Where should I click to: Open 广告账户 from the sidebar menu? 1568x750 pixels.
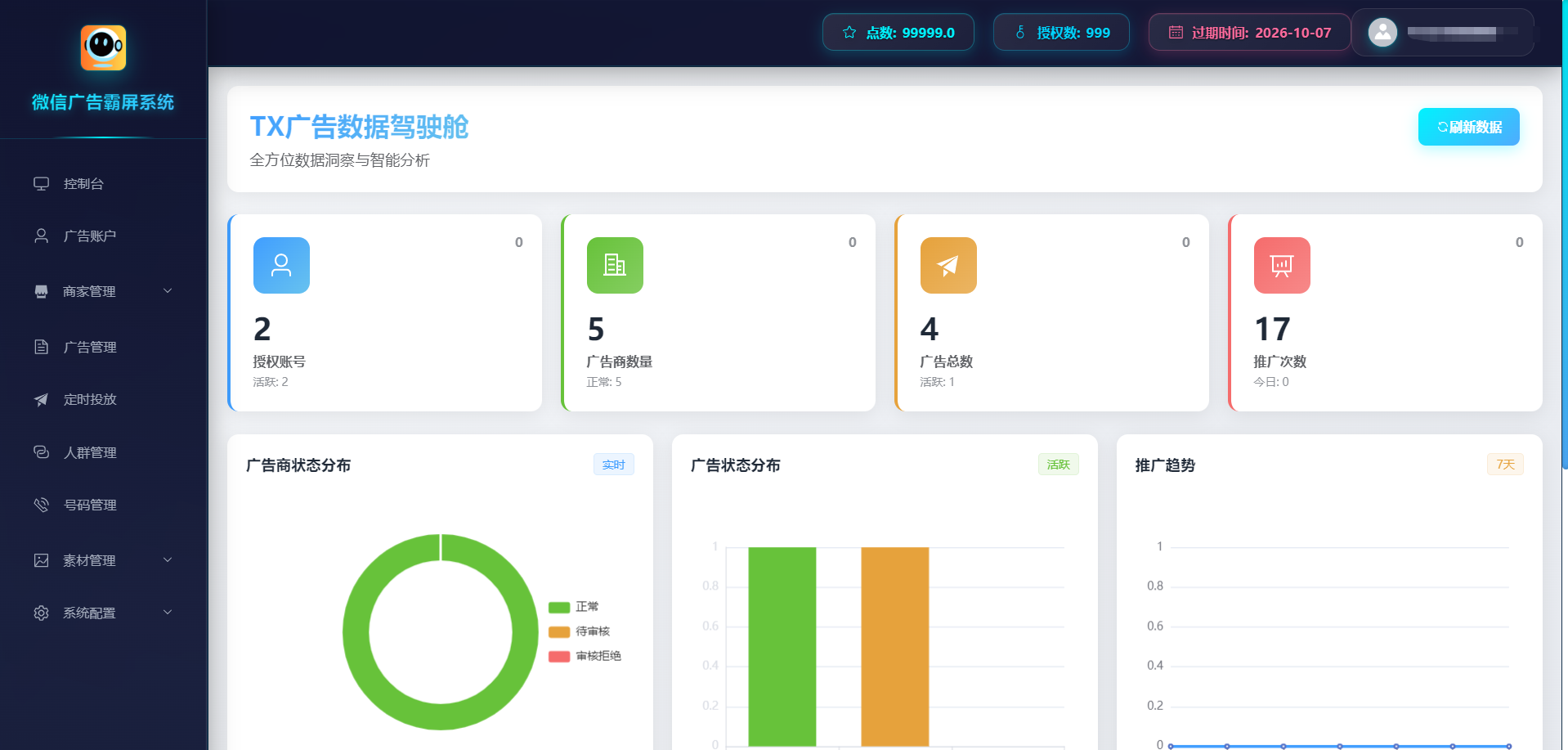(x=90, y=236)
